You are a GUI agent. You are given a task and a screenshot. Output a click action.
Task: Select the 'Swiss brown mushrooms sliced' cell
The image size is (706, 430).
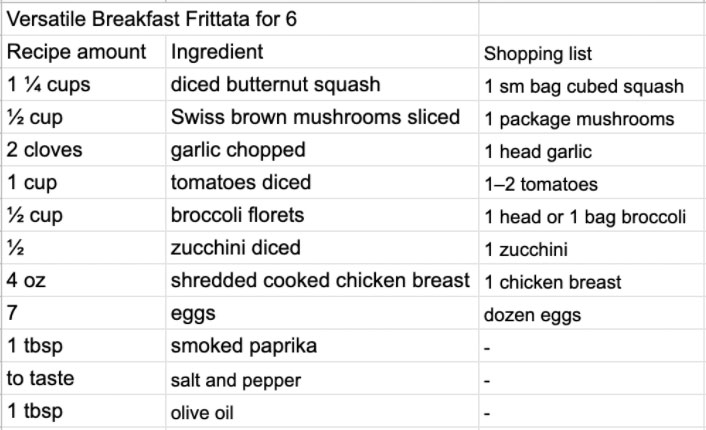pos(322,117)
